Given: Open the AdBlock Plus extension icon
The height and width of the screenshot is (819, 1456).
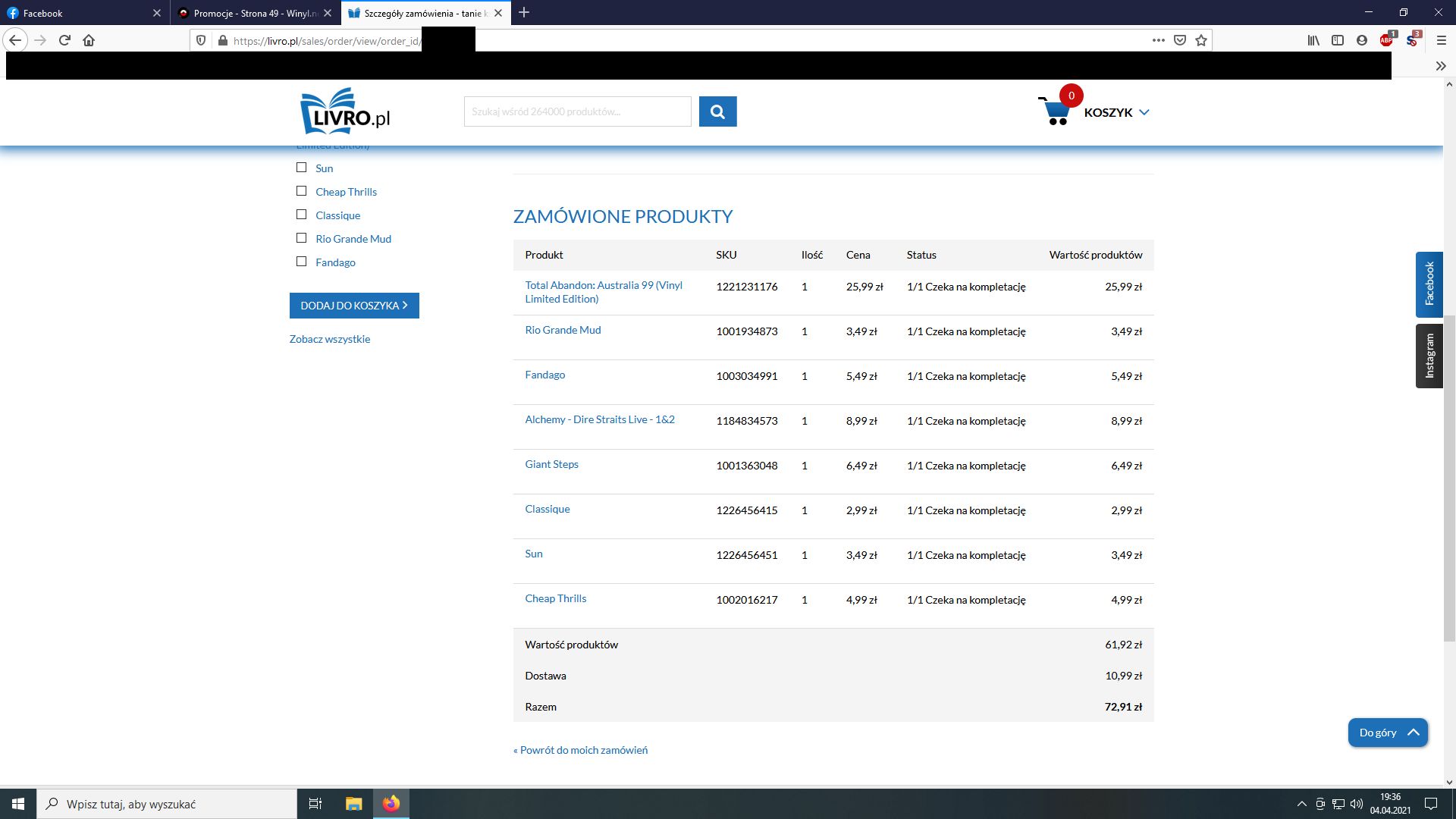Looking at the screenshot, I should point(1386,40).
